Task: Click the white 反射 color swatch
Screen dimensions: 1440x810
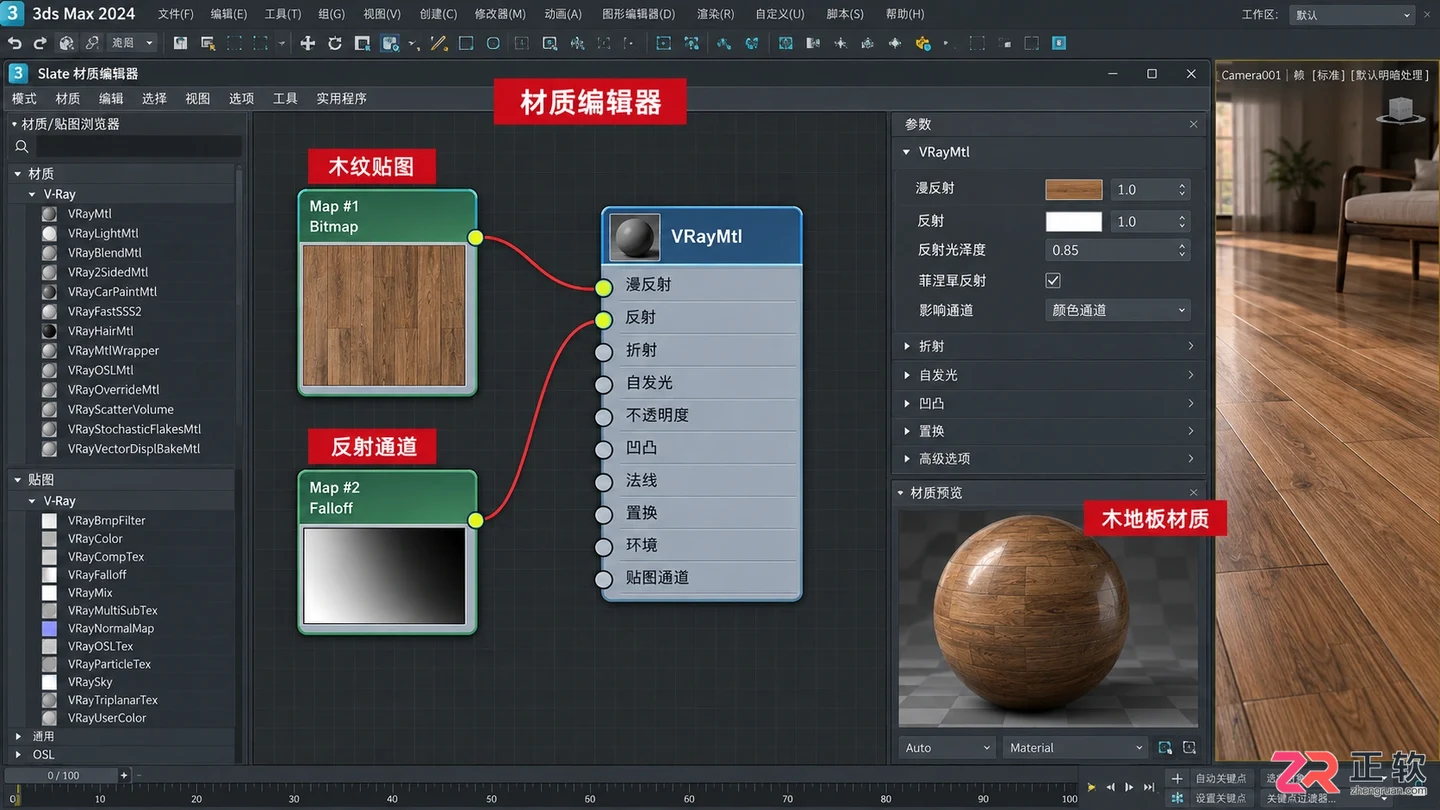Action: tap(1074, 222)
